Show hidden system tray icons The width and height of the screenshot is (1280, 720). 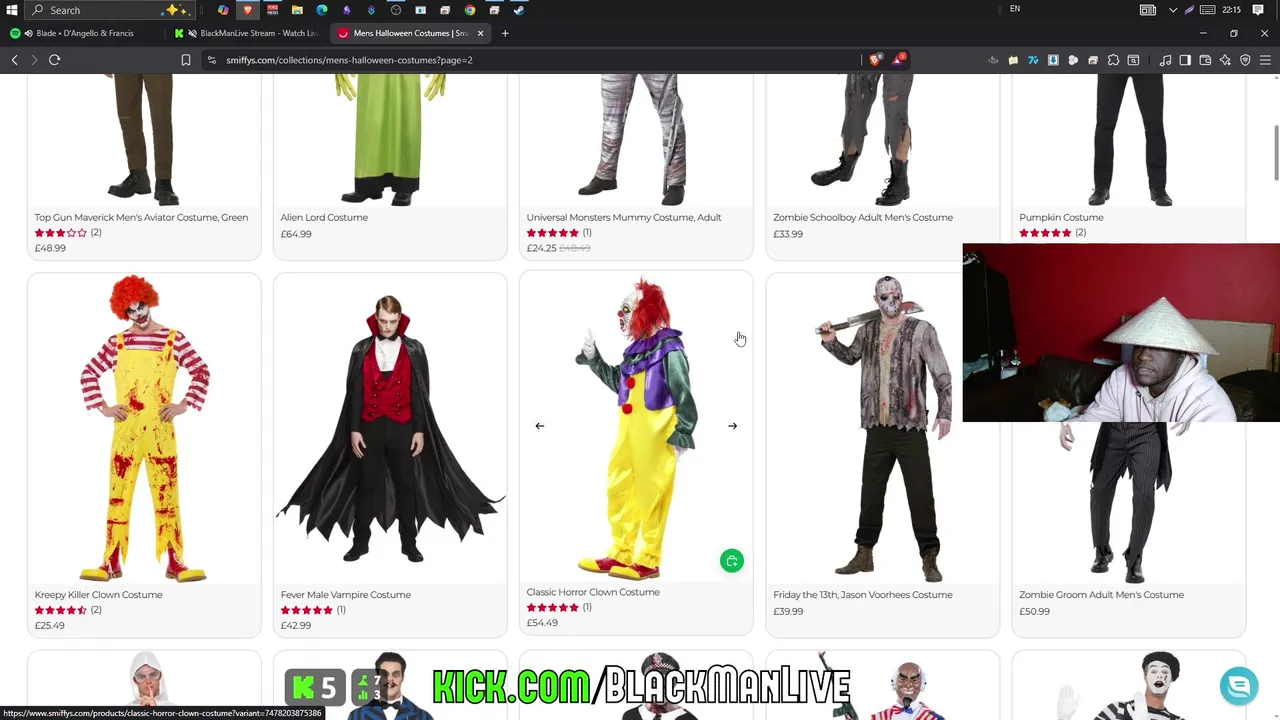tap(1173, 10)
